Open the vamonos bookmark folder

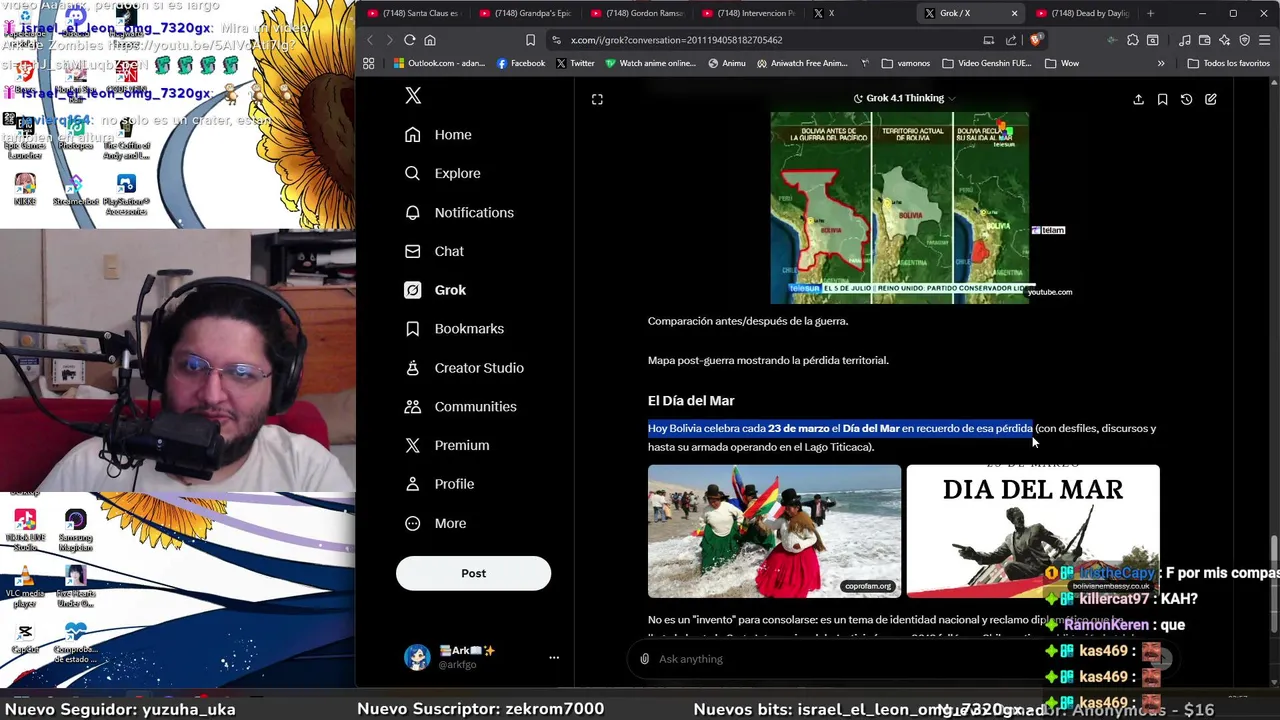[x=906, y=63]
